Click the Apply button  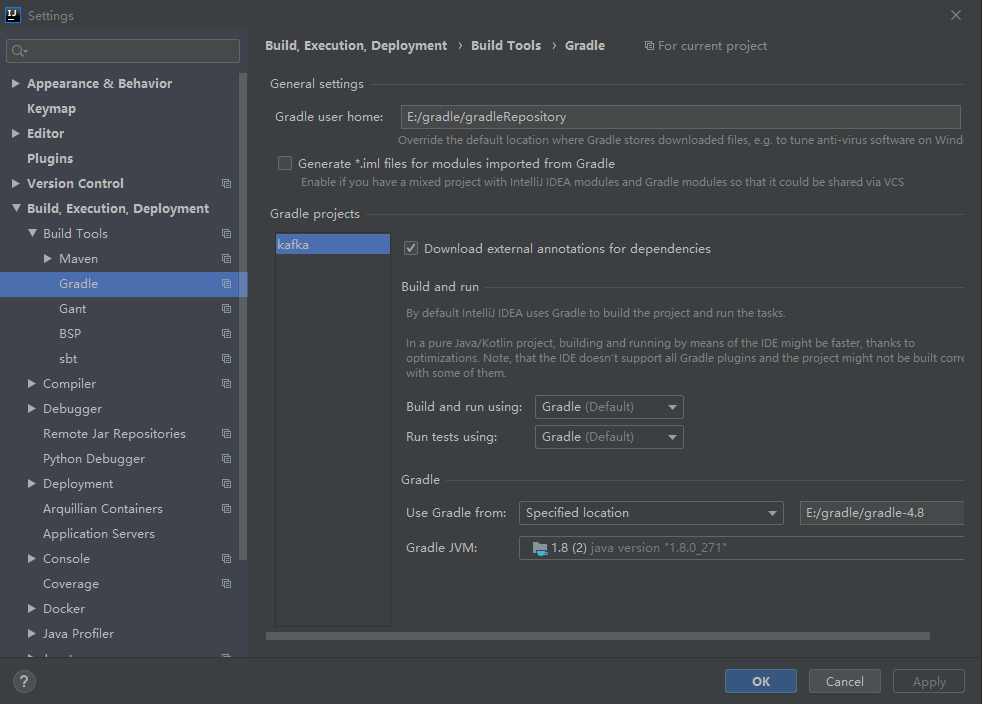coord(929,681)
